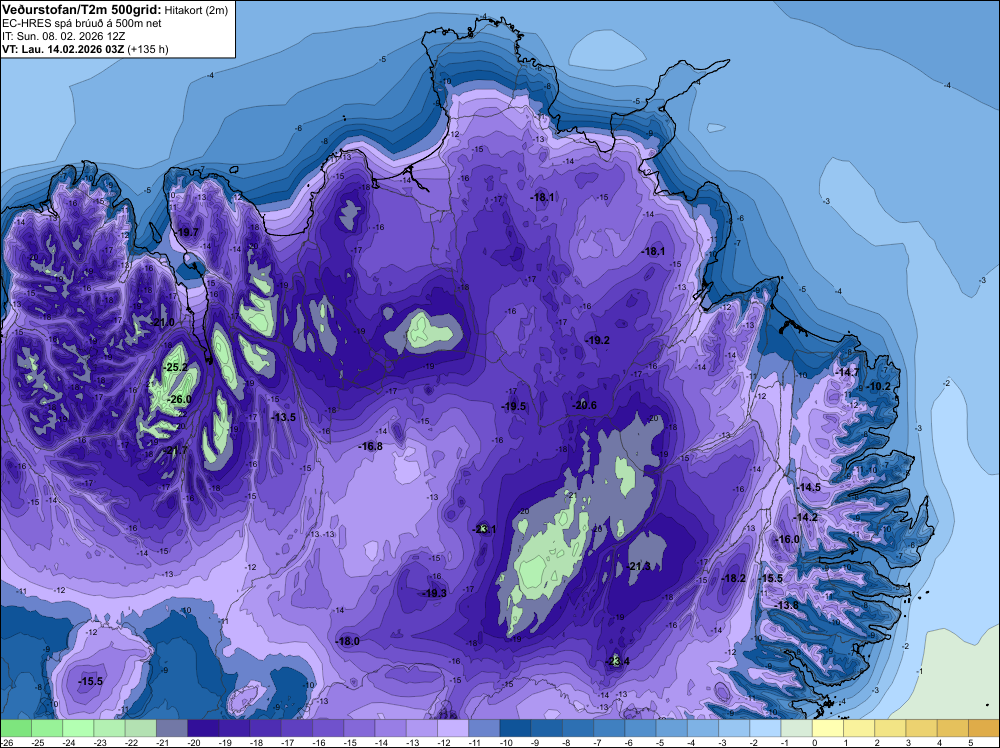Image resolution: width=1000 pixels, height=748 pixels.
Task: Click the 'EC-HRES spá brúuð á 500m net' line
Action: (82, 24)
